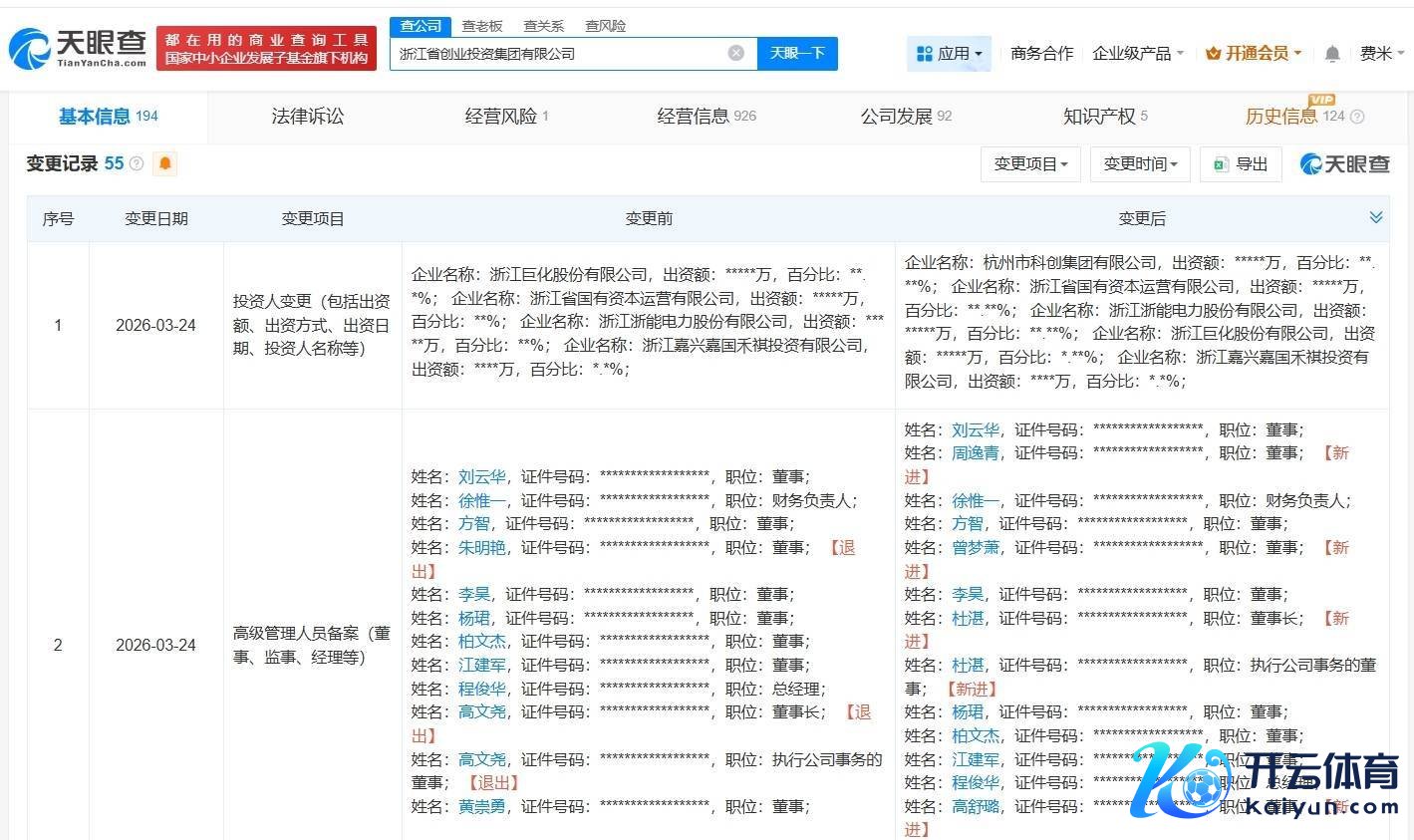Switch to the 法律诉讼 tab
Screen dimensions: 1414x840
pyautogui.click(x=307, y=117)
